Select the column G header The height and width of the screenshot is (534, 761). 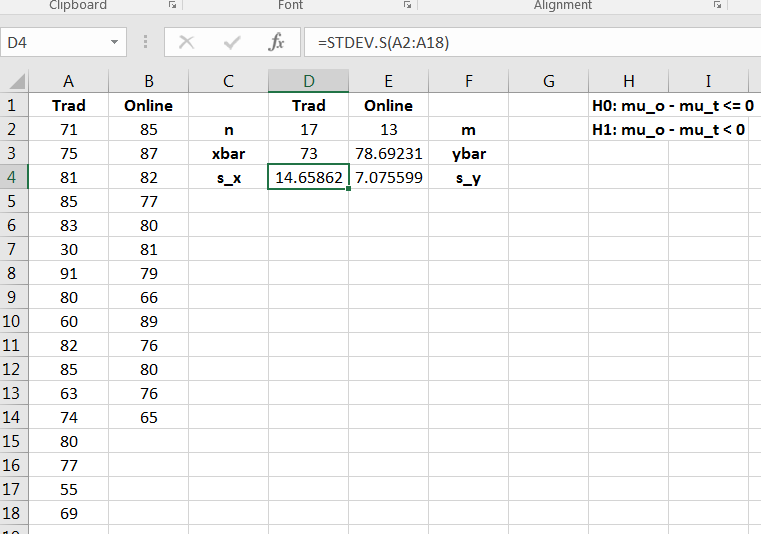[x=548, y=82]
